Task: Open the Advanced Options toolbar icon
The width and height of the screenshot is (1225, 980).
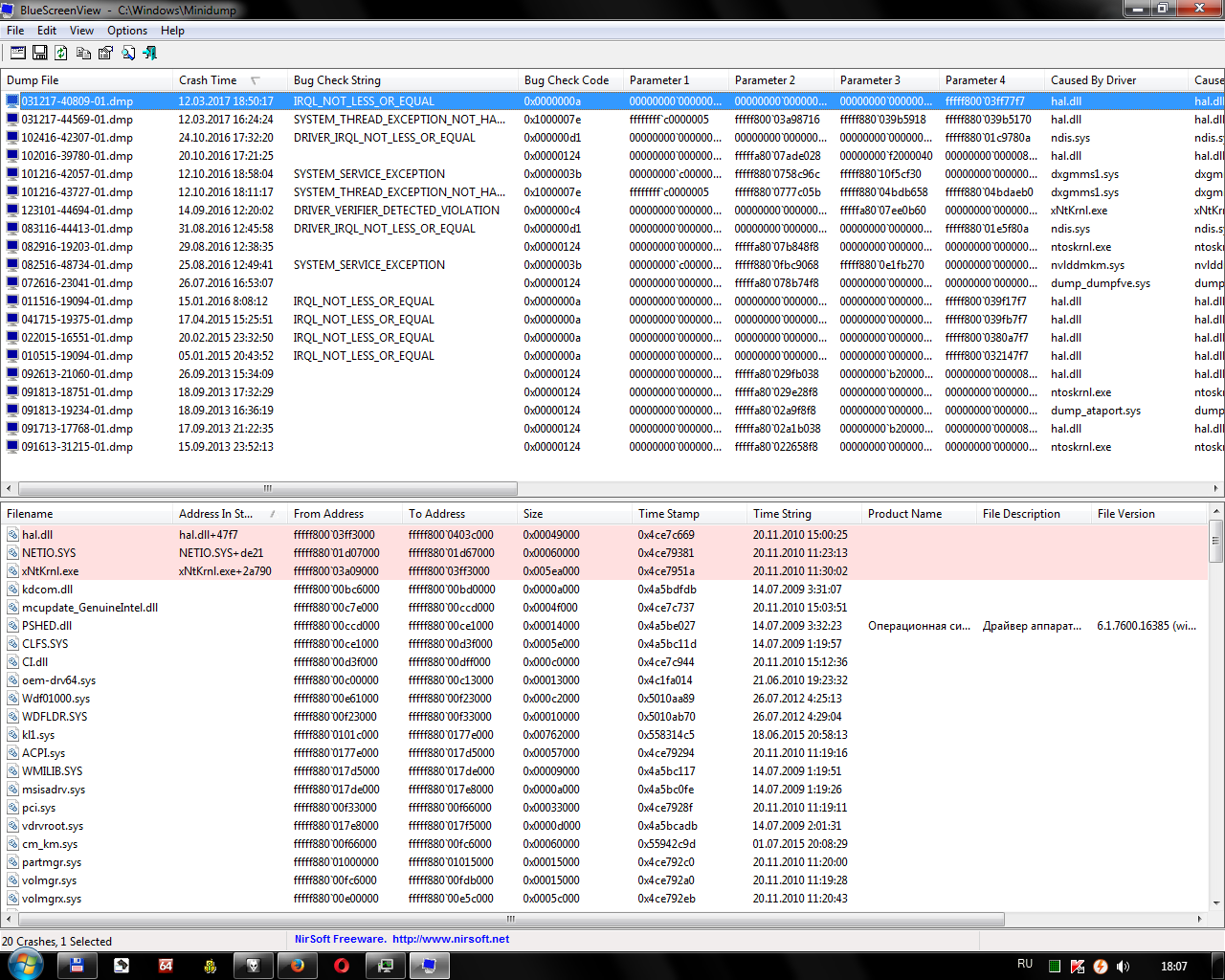Action: [17, 53]
